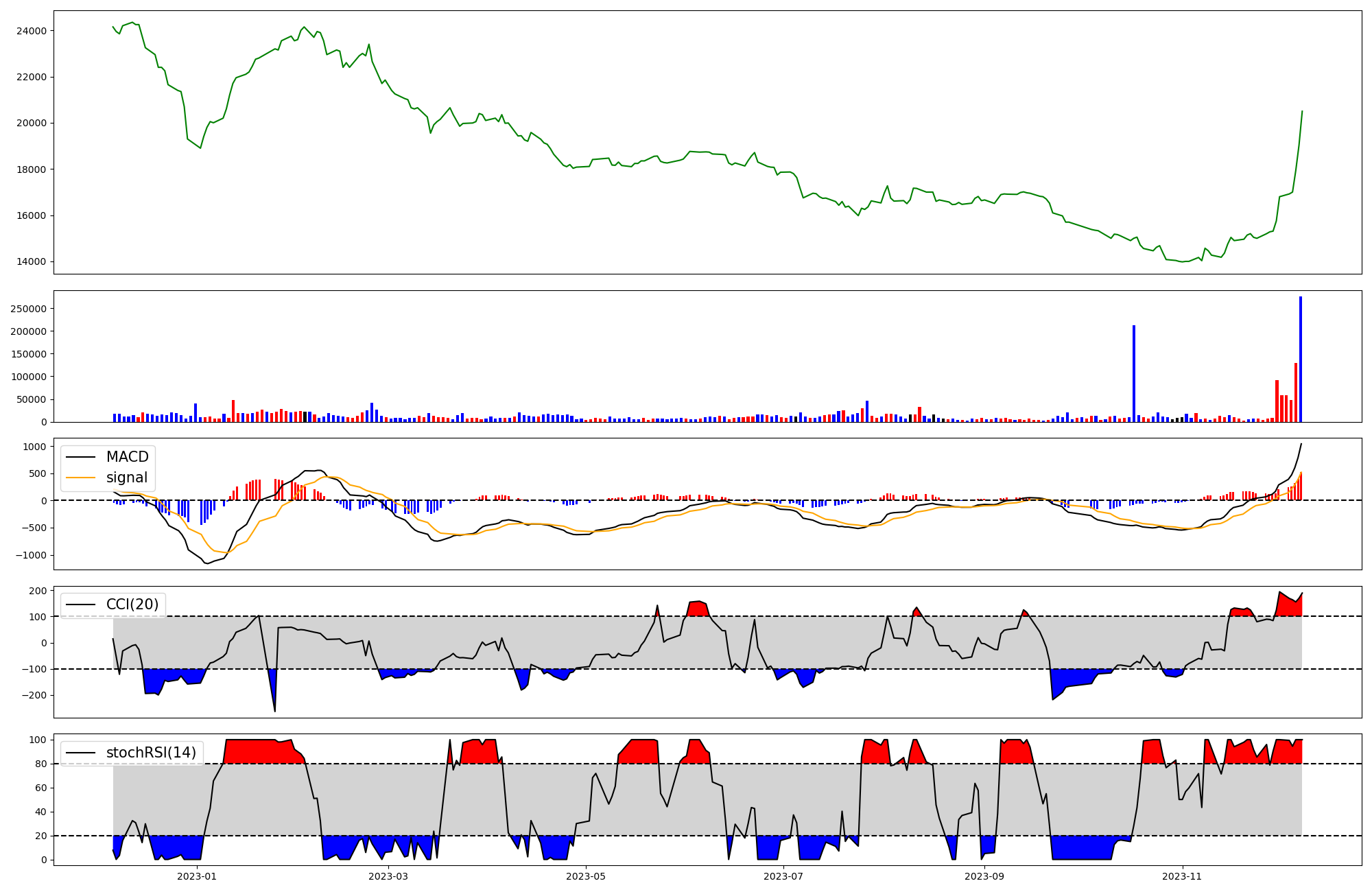Click the 2023-11 date axis label
The width and height of the screenshot is (1372, 892).
[x=1182, y=876]
